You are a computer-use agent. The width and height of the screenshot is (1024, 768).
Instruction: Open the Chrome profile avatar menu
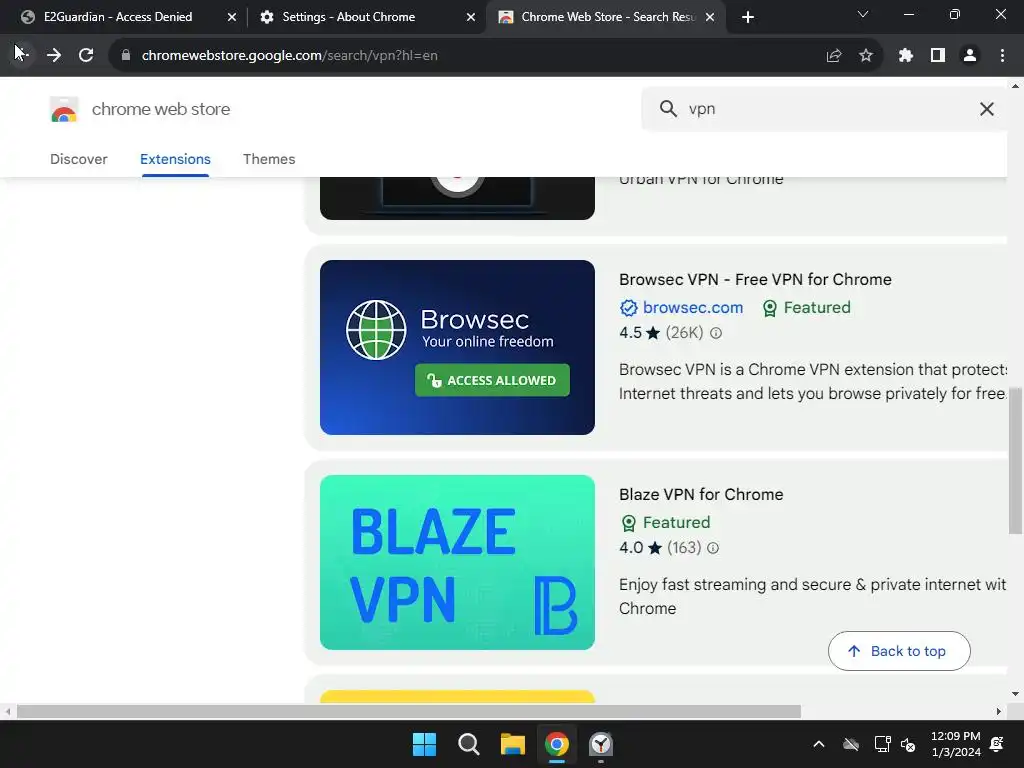[970, 56]
